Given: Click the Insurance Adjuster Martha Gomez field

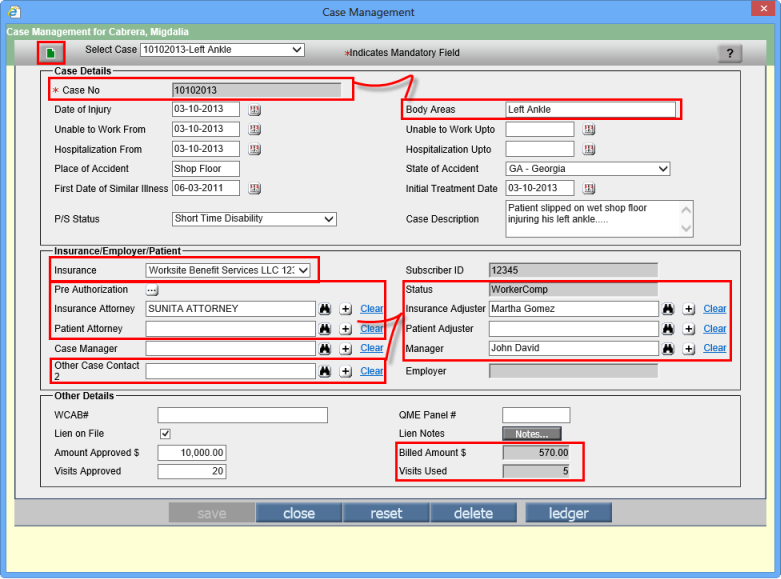Looking at the screenshot, I should 574,309.
